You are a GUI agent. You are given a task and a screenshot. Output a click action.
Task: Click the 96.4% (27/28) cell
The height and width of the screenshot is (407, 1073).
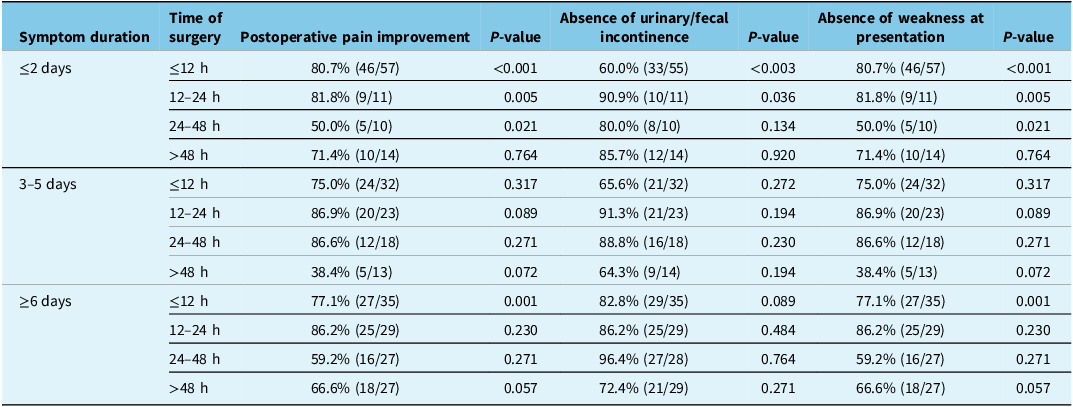(643, 359)
